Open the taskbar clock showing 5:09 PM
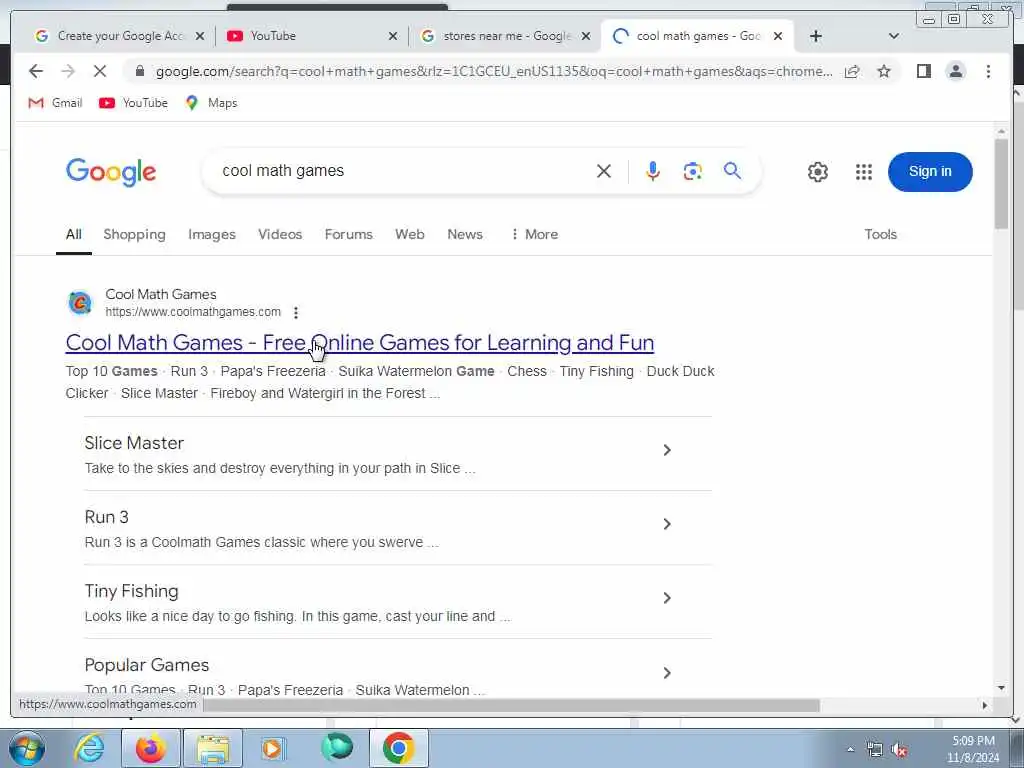 pyautogui.click(x=973, y=749)
